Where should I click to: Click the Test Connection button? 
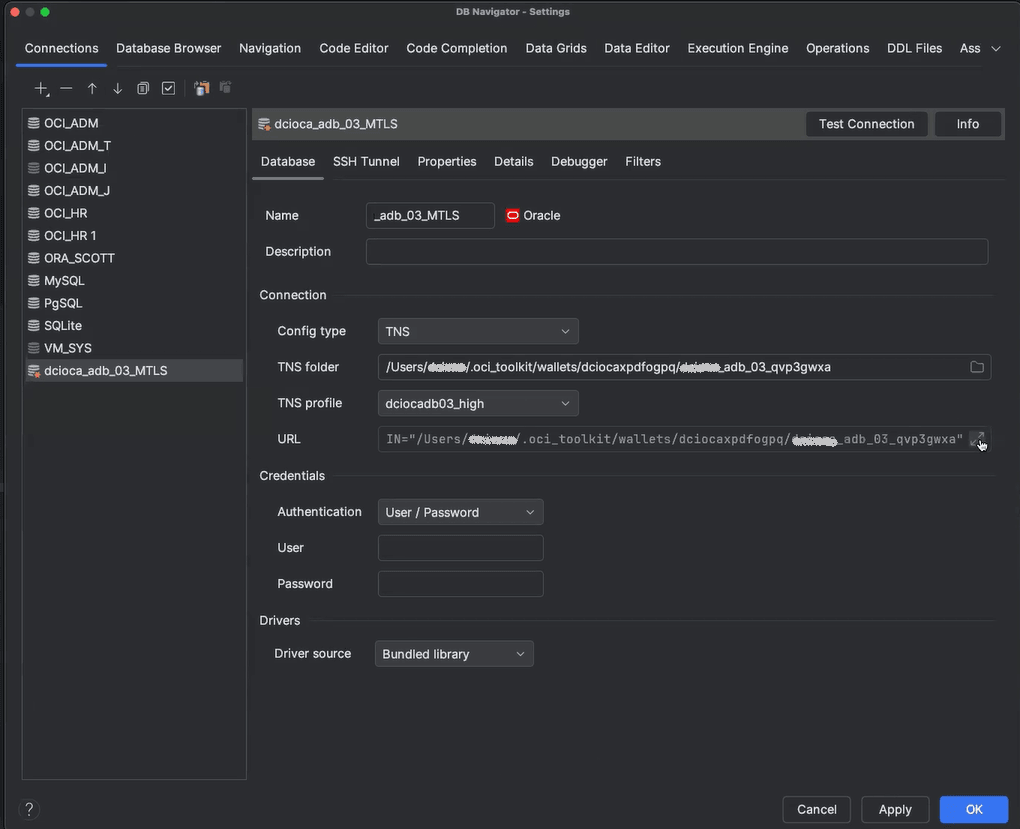coord(866,123)
